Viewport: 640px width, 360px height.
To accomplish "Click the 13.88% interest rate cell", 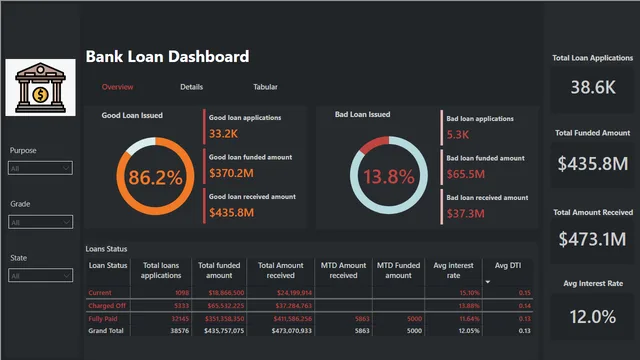I will tap(469, 306).
